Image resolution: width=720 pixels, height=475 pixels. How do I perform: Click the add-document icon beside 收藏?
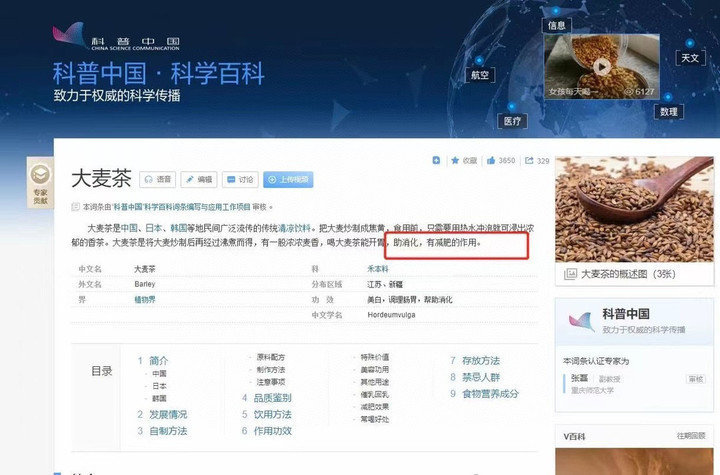pos(436,160)
